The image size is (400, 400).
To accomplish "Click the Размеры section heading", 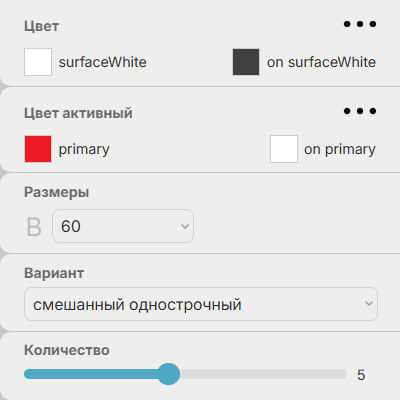I will click(57, 192).
